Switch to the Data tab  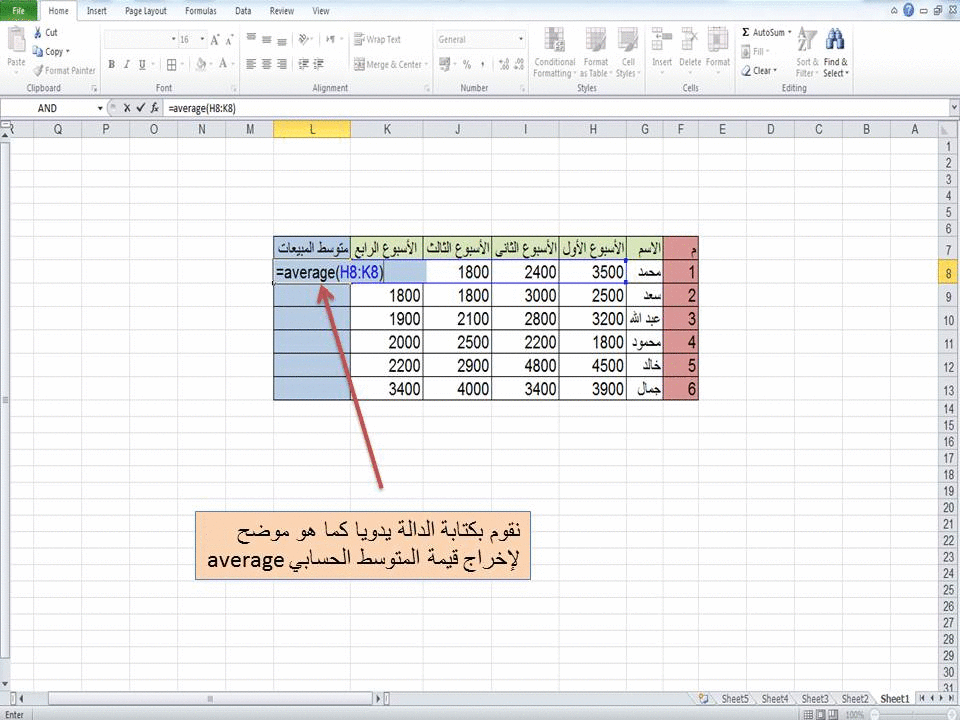click(243, 10)
